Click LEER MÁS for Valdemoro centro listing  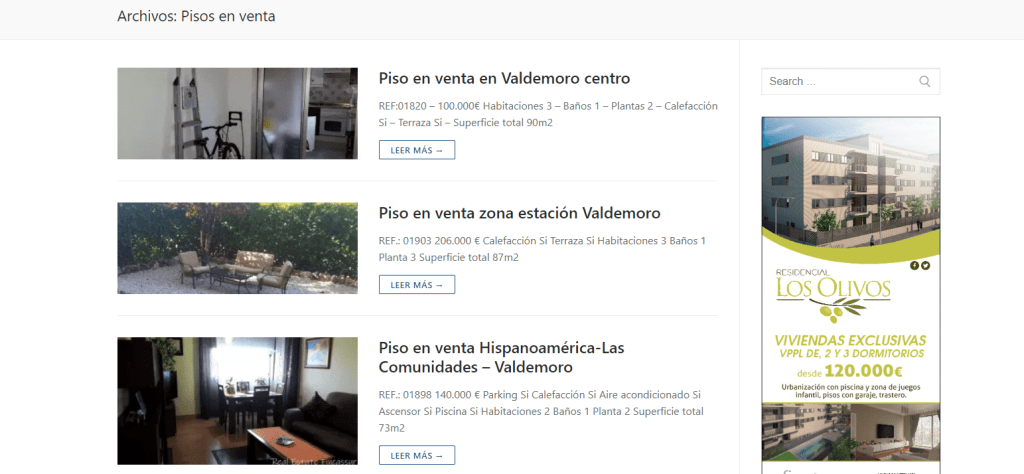[x=417, y=150]
